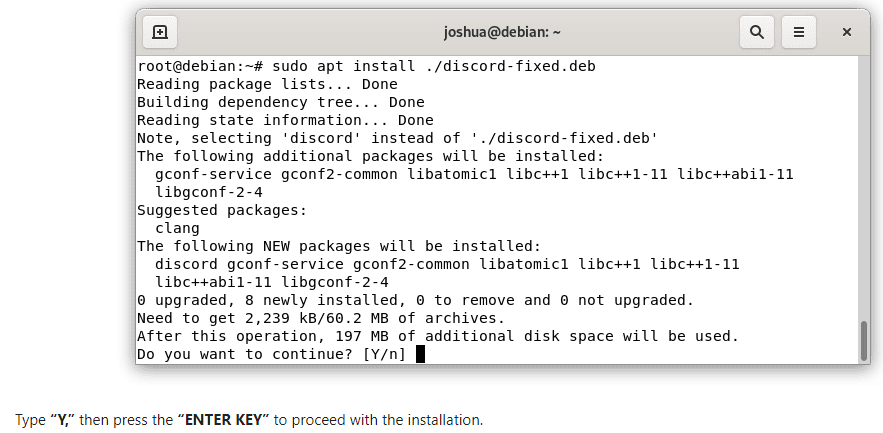Click the [Y/n] confirmation prompt
The height and width of the screenshot is (433, 883).
pos(385,354)
